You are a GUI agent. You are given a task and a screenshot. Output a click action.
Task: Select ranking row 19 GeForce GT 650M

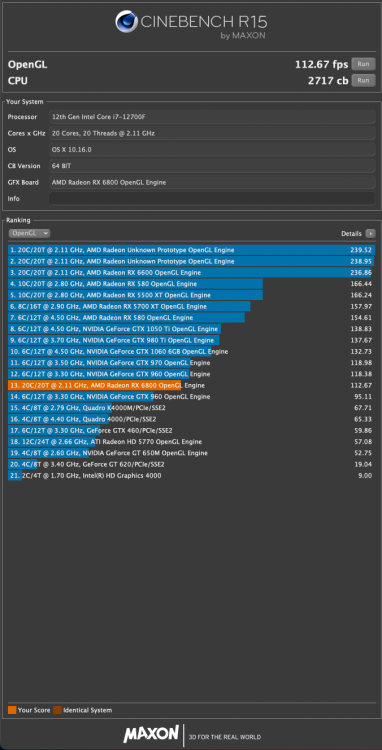(192, 453)
